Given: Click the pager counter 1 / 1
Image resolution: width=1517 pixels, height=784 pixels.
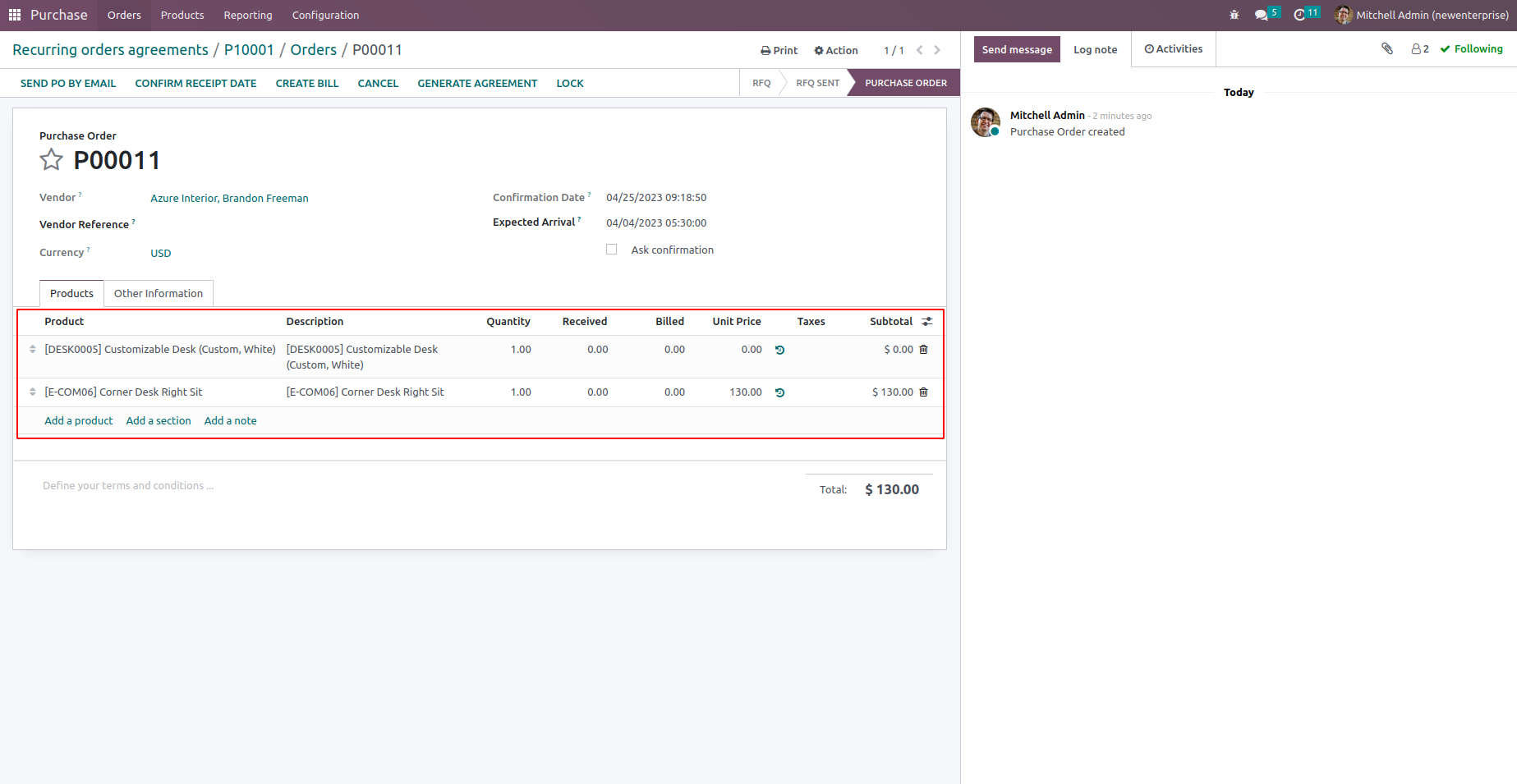Looking at the screenshot, I should pos(894,50).
